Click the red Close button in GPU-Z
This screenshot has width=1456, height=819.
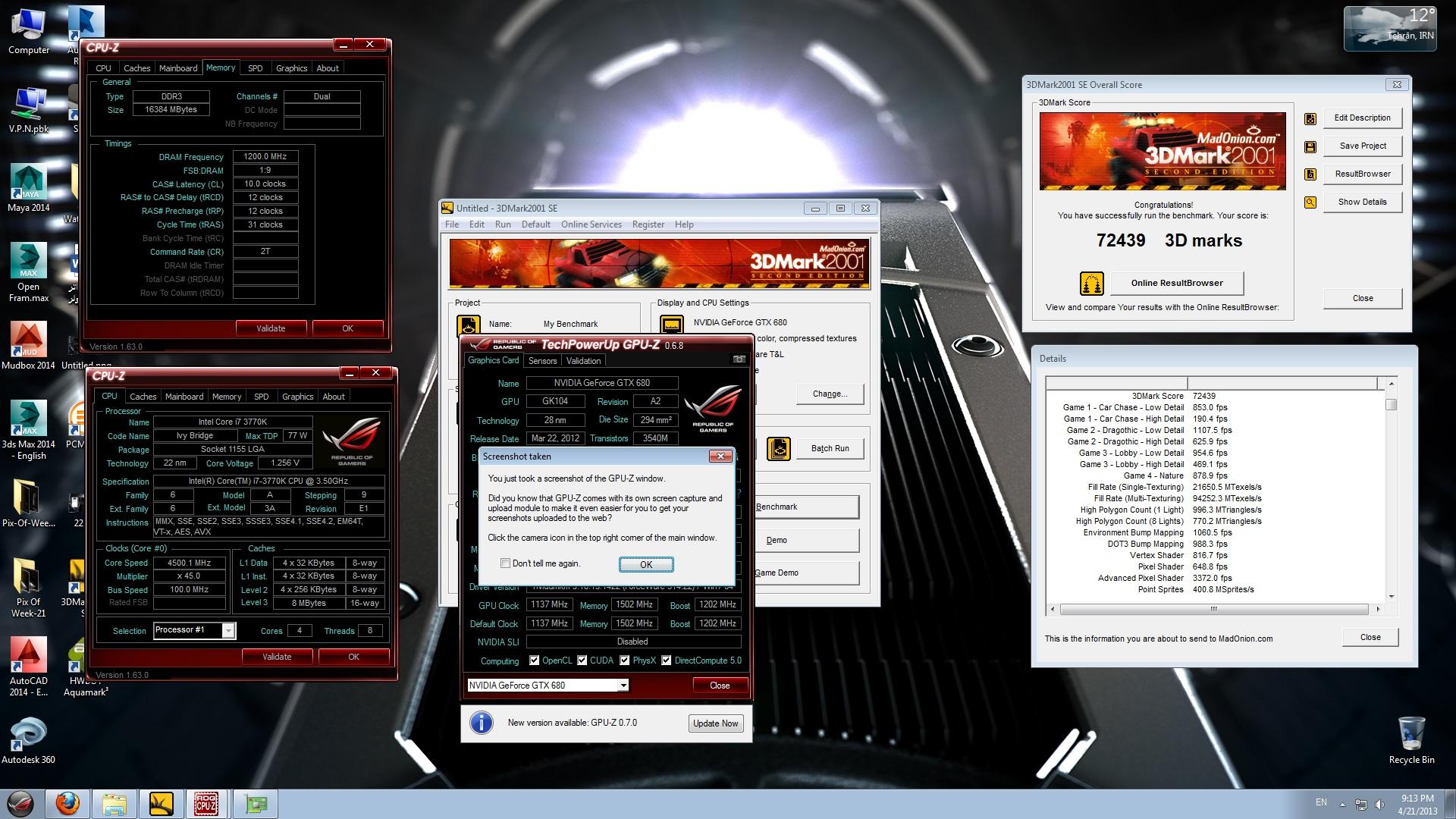click(x=720, y=686)
